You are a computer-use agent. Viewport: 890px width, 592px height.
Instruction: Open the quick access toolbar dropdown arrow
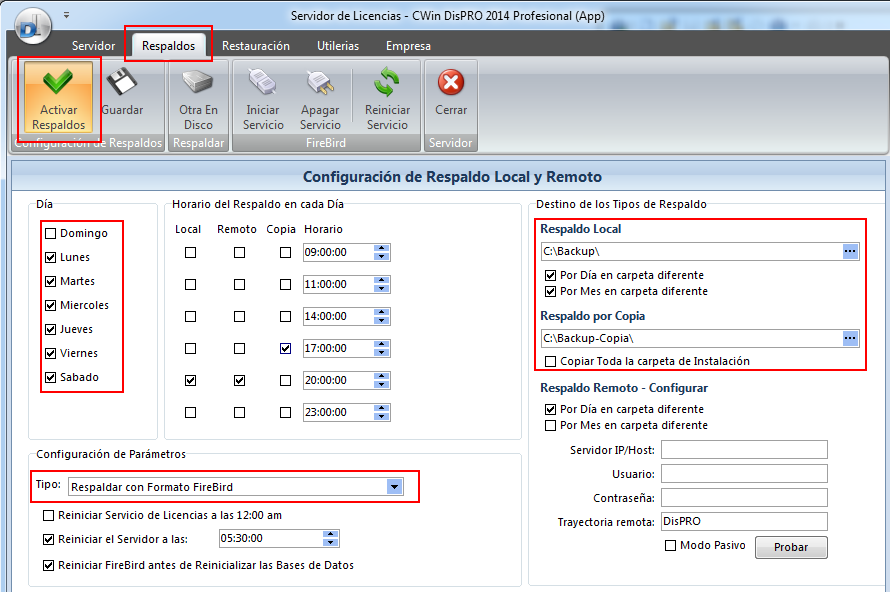click(x=66, y=16)
